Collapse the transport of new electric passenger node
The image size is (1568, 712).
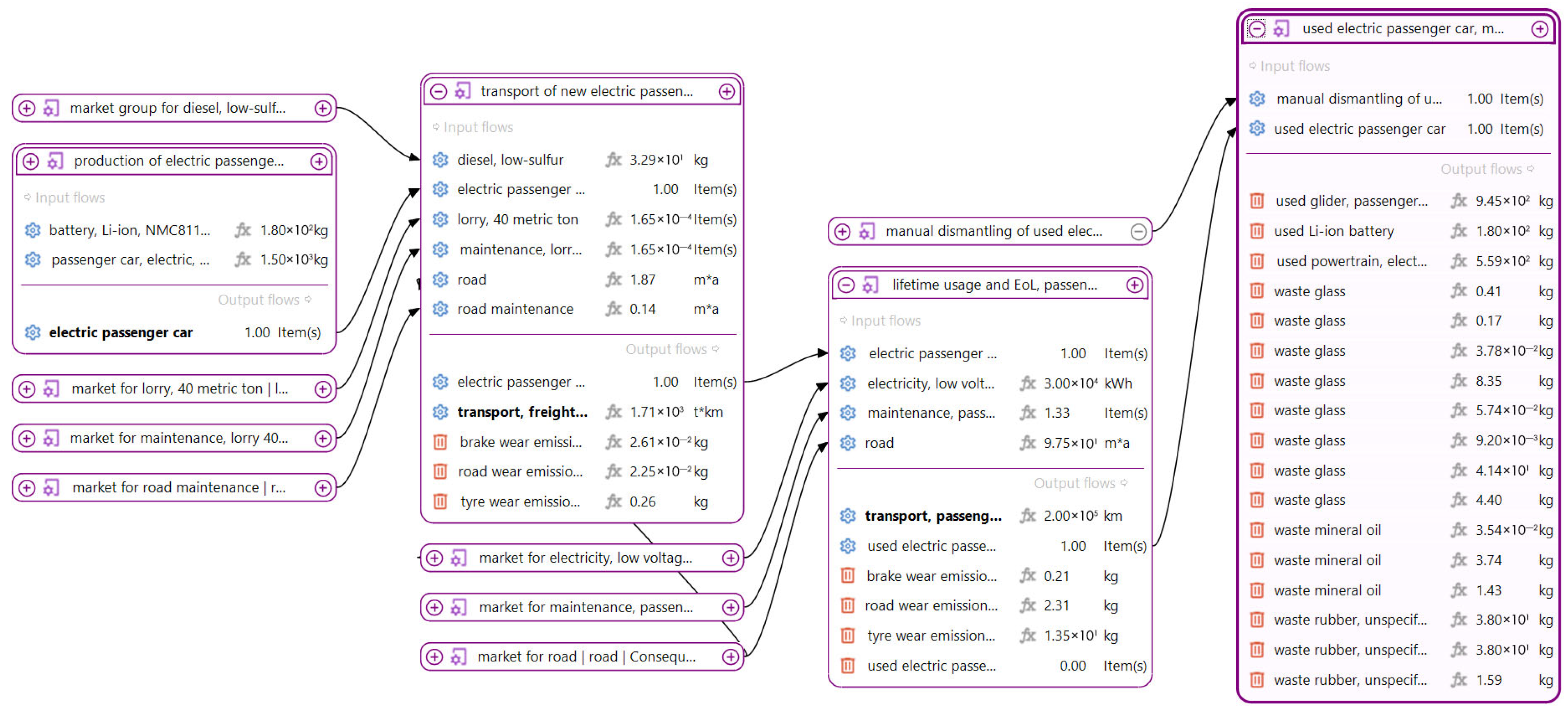pos(438,92)
